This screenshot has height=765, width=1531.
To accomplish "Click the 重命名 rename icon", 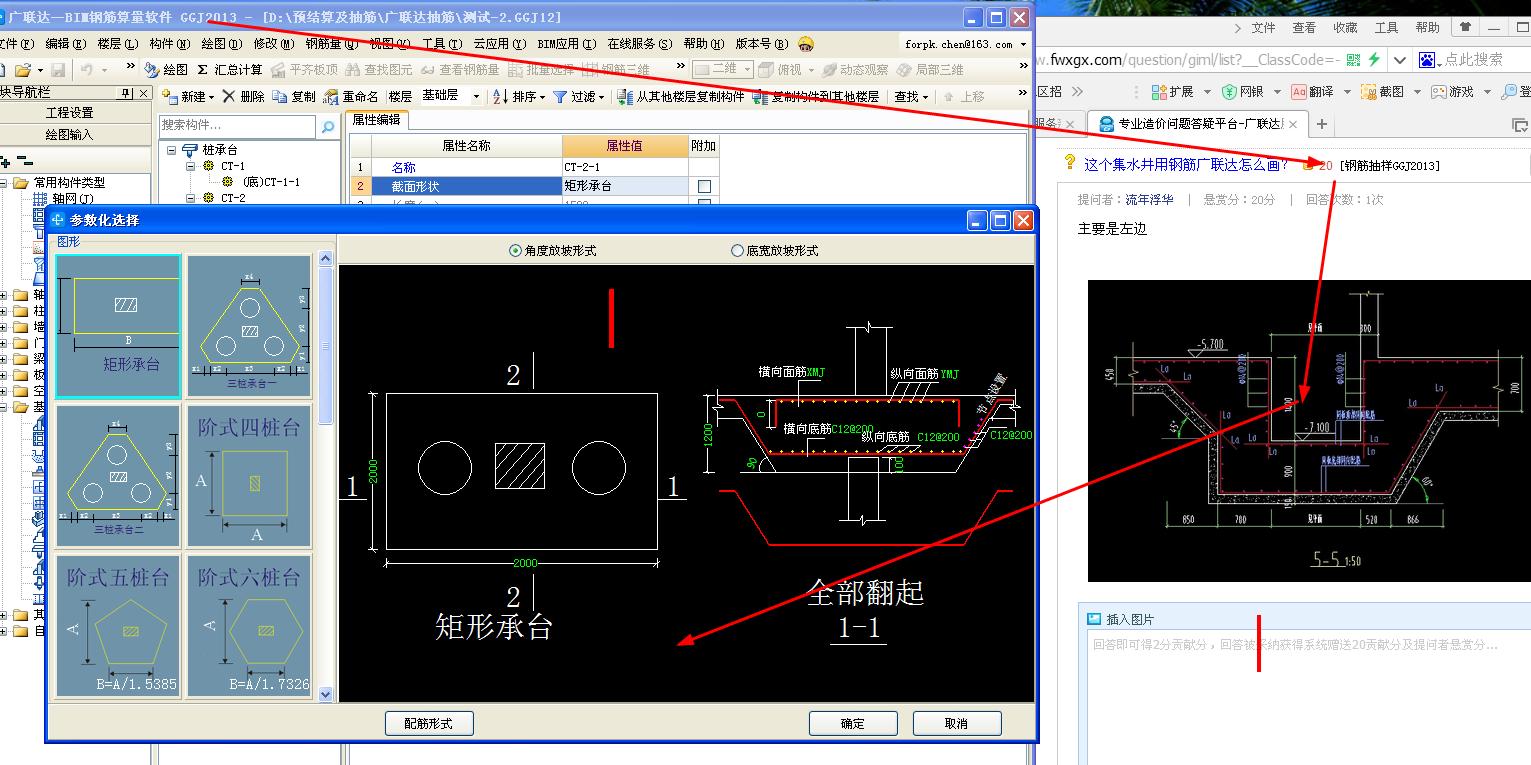I will pos(331,97).
